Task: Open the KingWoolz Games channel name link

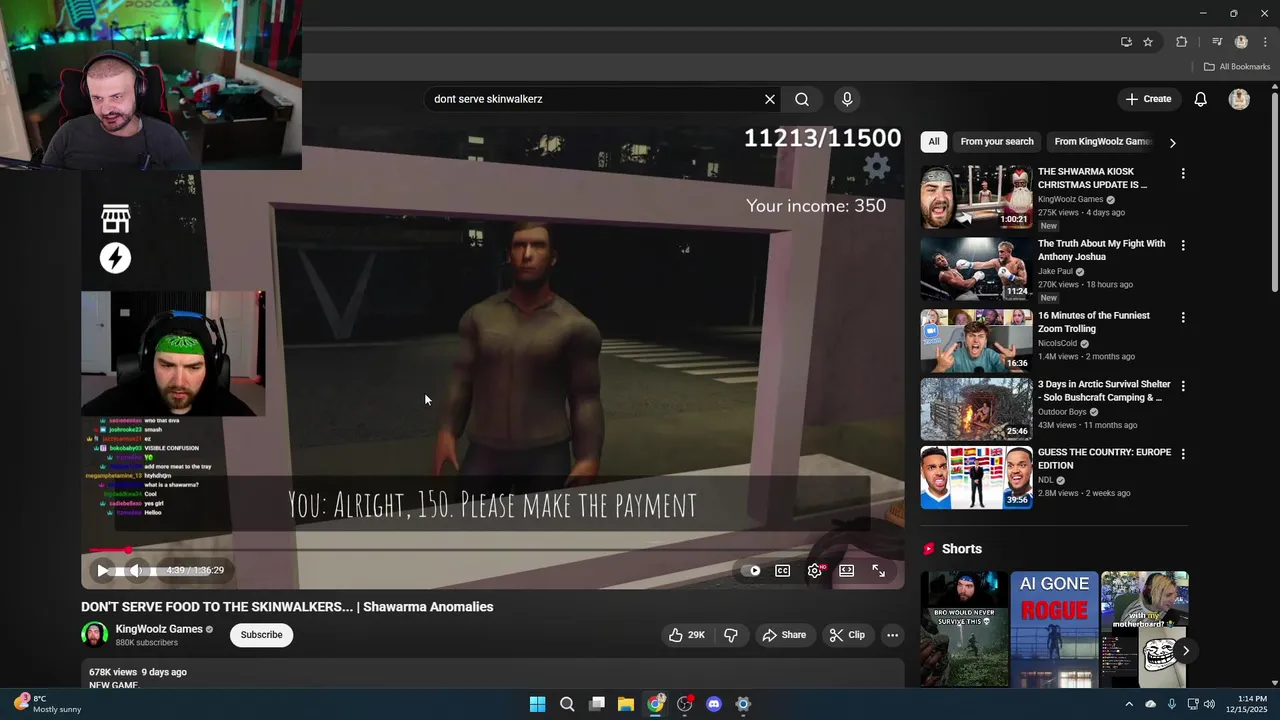Action: tap(159, 629)
